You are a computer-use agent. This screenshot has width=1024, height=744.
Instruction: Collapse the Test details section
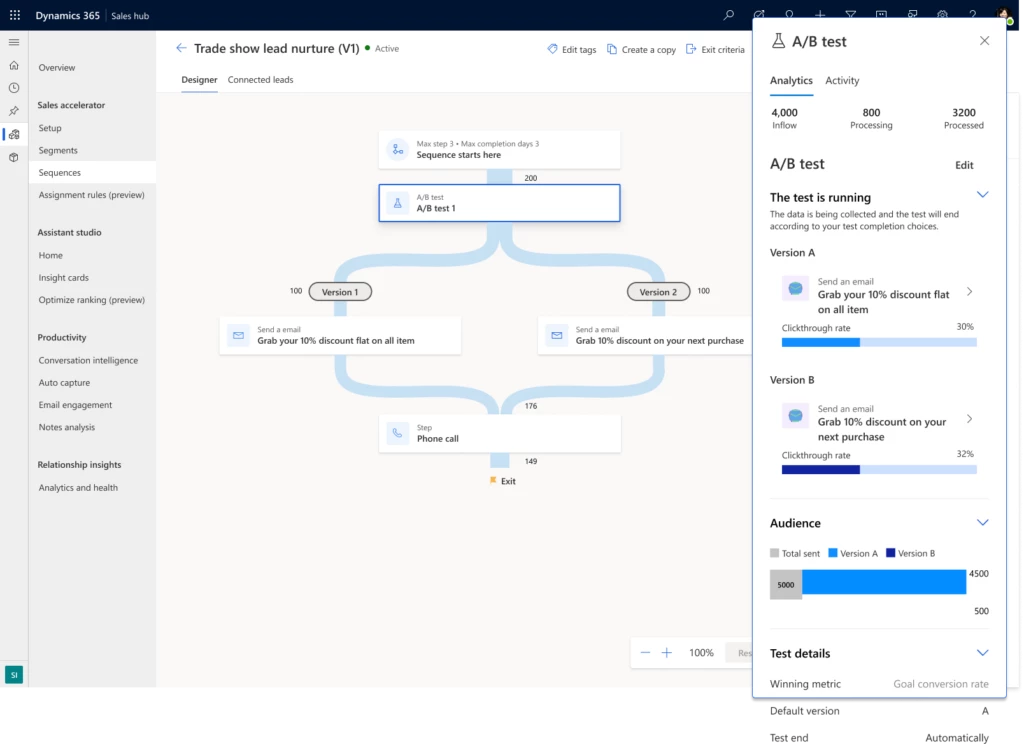(x=982, y=653)
